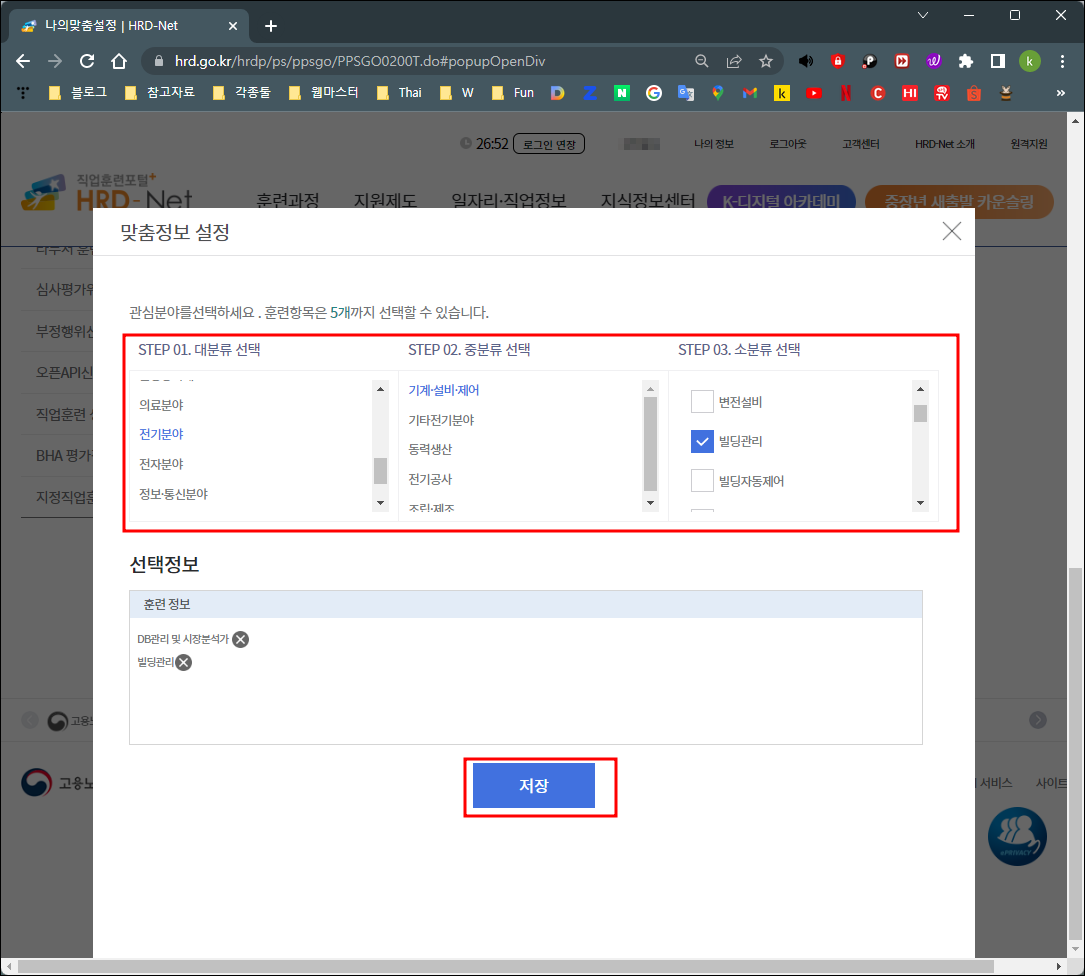This screenshot has height=976, width=1085.
Task: Click the 대분류 list scrollbar down arrow
Action: [x=380, y=503]
